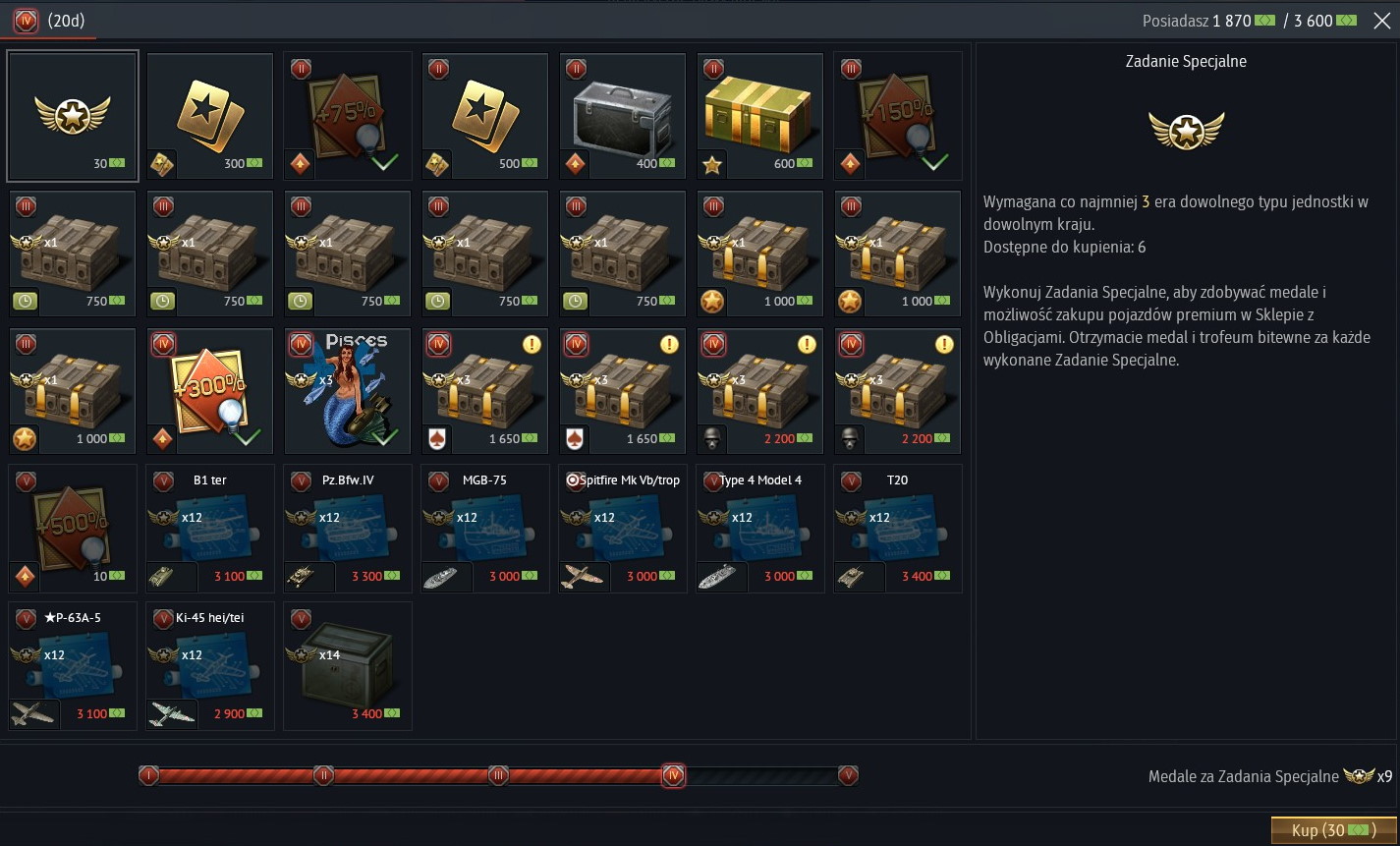
Task: Select the T20 tank blueprint item
Action: point(898,529)
